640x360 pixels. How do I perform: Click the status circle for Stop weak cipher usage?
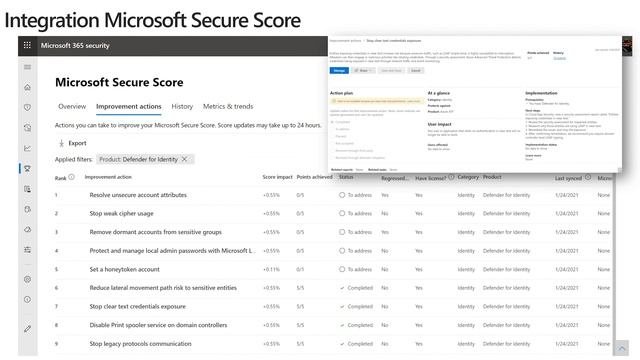342,213
